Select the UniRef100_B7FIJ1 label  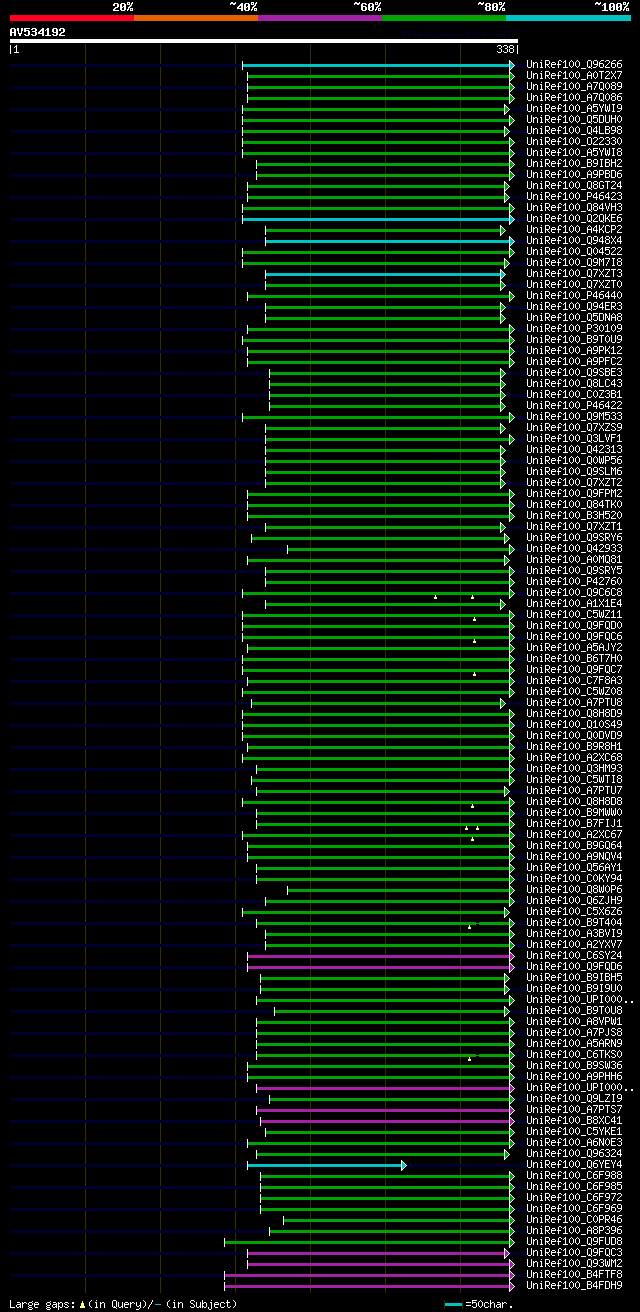click(574, 824)
